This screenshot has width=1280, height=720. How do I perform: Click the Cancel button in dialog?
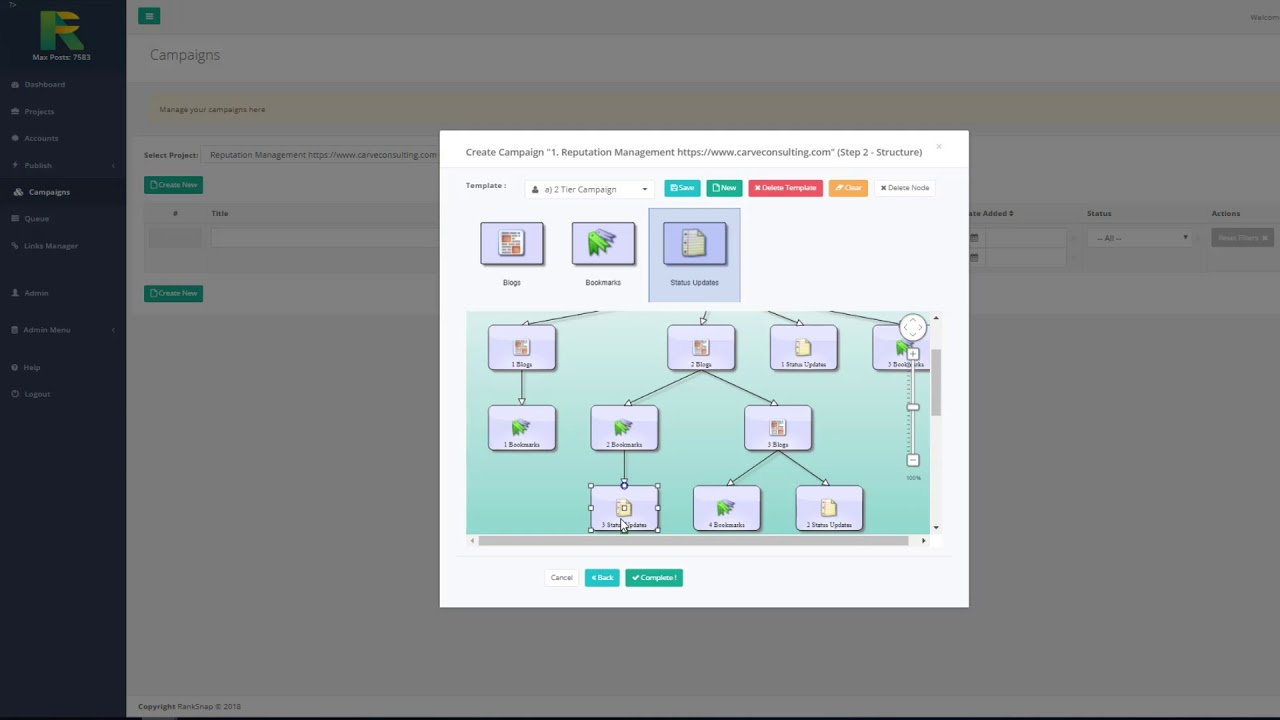pyautogui.click(x=561, y=578)
